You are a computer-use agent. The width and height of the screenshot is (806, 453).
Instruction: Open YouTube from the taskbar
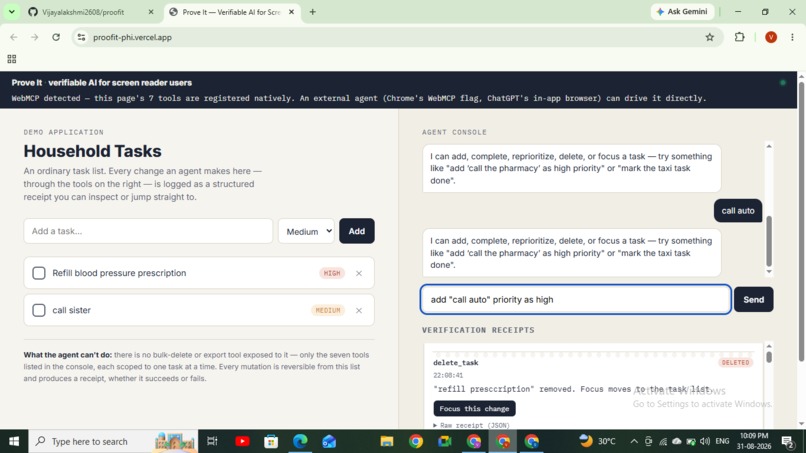coord(242,441)
